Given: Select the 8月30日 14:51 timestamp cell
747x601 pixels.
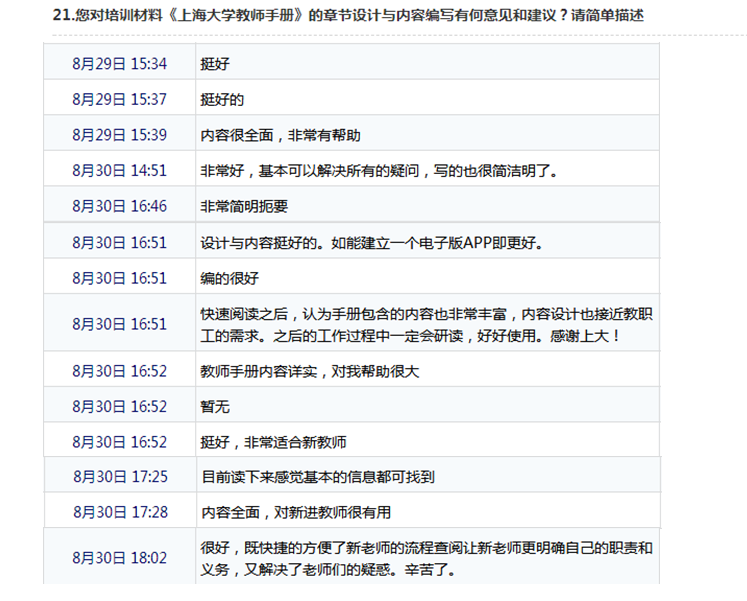Looking at the screenshot, I should 119,170.
